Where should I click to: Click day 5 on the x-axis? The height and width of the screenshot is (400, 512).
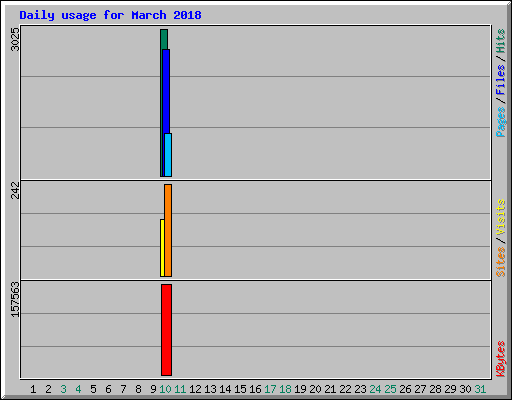(93, 389)
